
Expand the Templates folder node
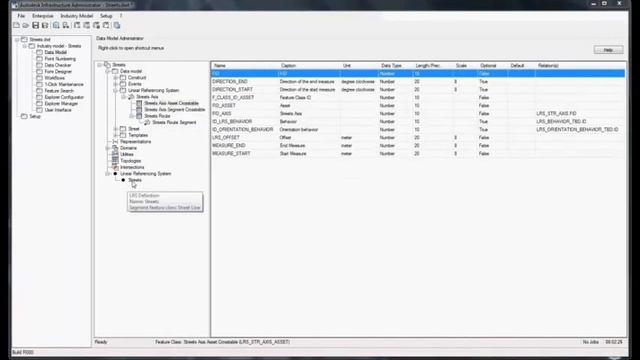[116, 135]
